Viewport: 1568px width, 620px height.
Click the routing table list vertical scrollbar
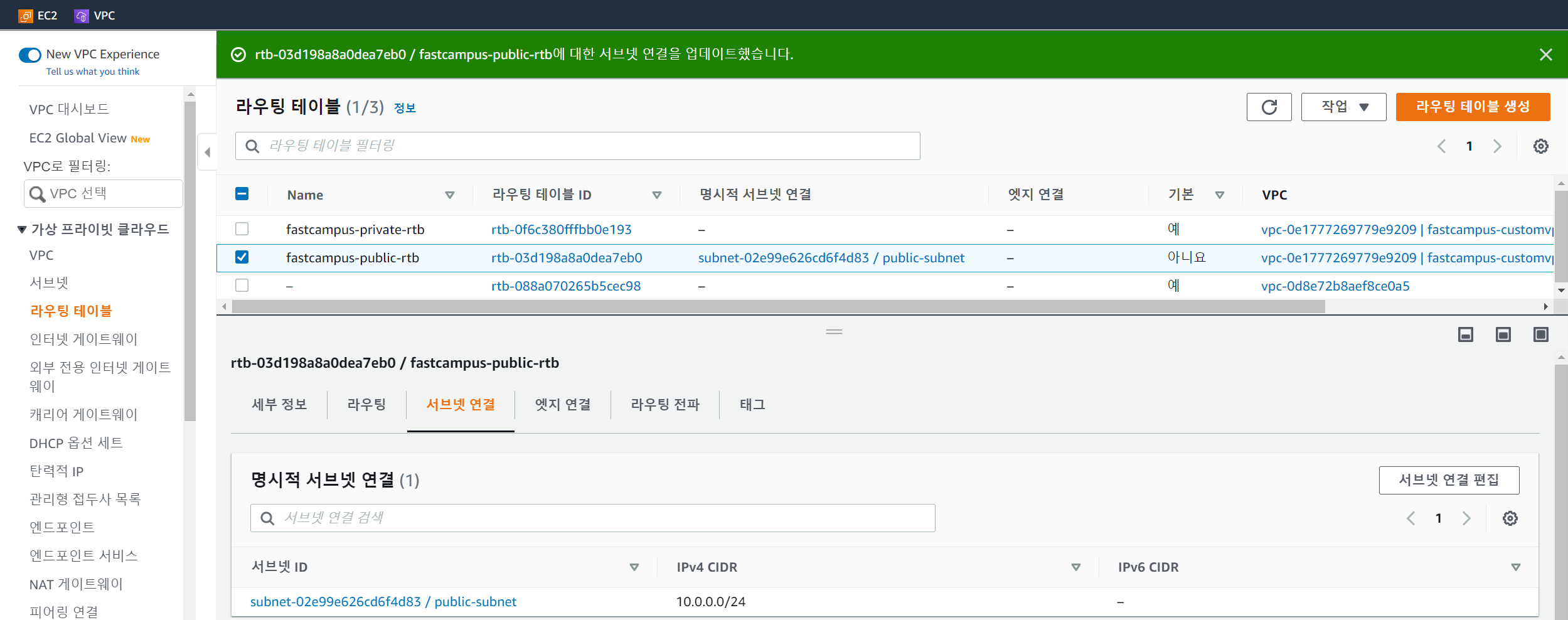pyautogui.click(x=1561, y=235)
